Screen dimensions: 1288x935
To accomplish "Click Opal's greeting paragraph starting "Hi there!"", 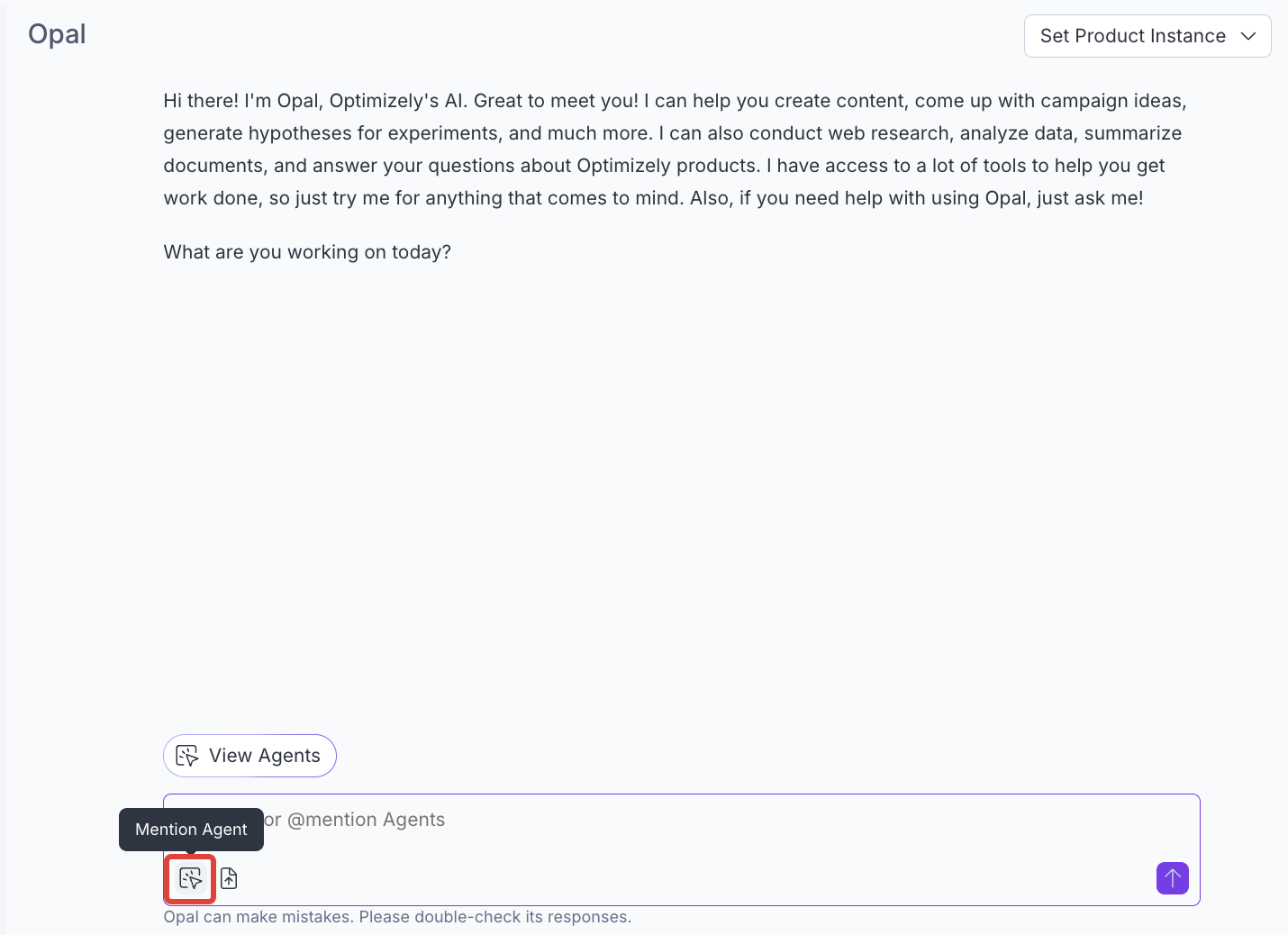I will 674,150.
